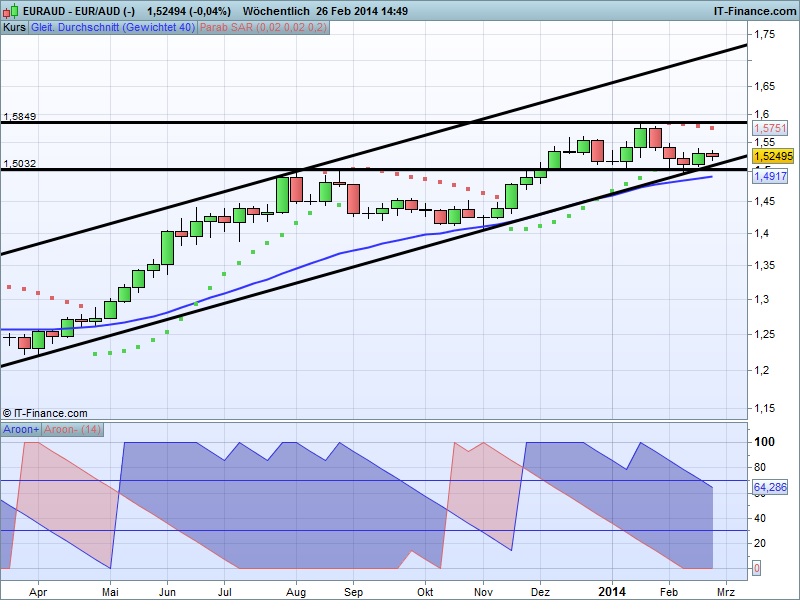The image size is (800, 614).
Task: Click the latest weekly candle
Action: (x=713, y=155)
